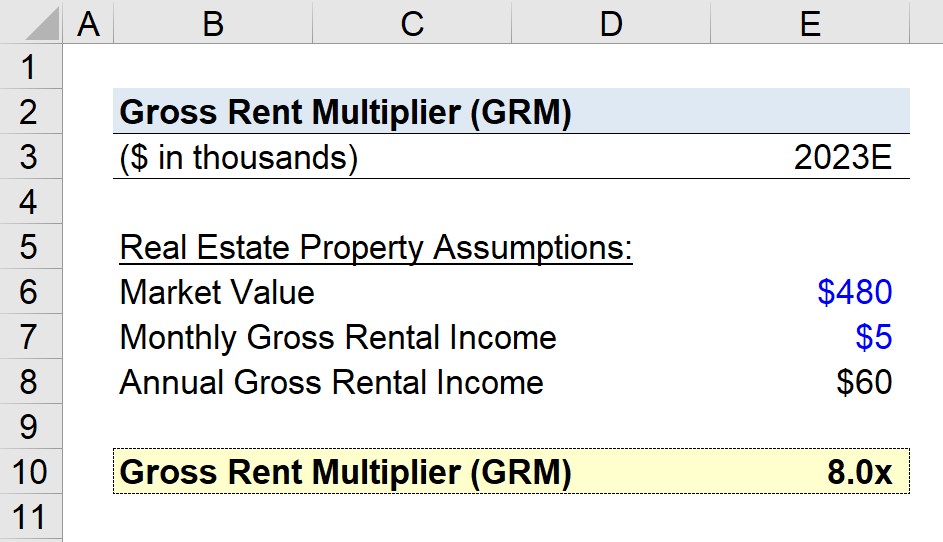Image resolution: width=943 pixels, height=542 pixels.
Task: Select column E header
Action: point(810,22)
